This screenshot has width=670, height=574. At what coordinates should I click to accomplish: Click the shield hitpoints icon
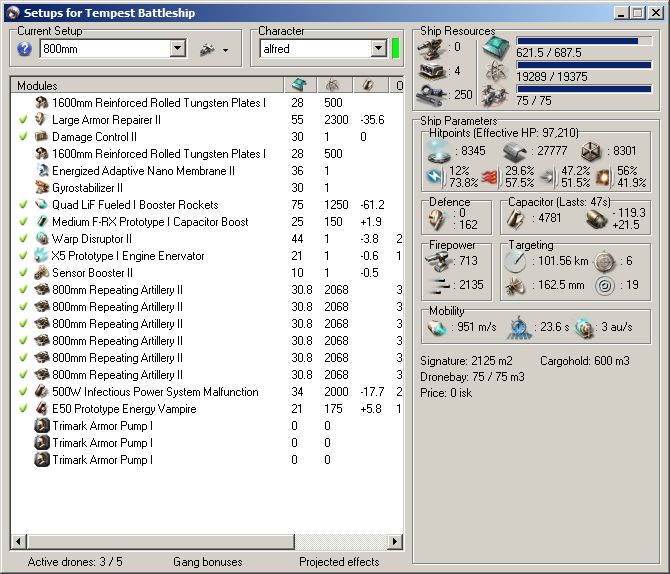(439, 152)
